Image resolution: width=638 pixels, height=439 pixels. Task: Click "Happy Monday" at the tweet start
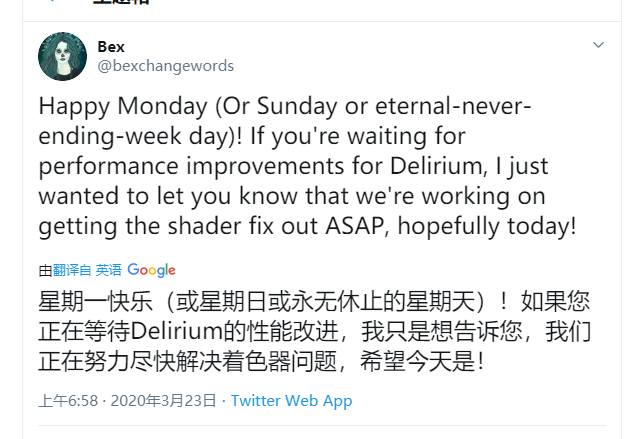[106, 107]
